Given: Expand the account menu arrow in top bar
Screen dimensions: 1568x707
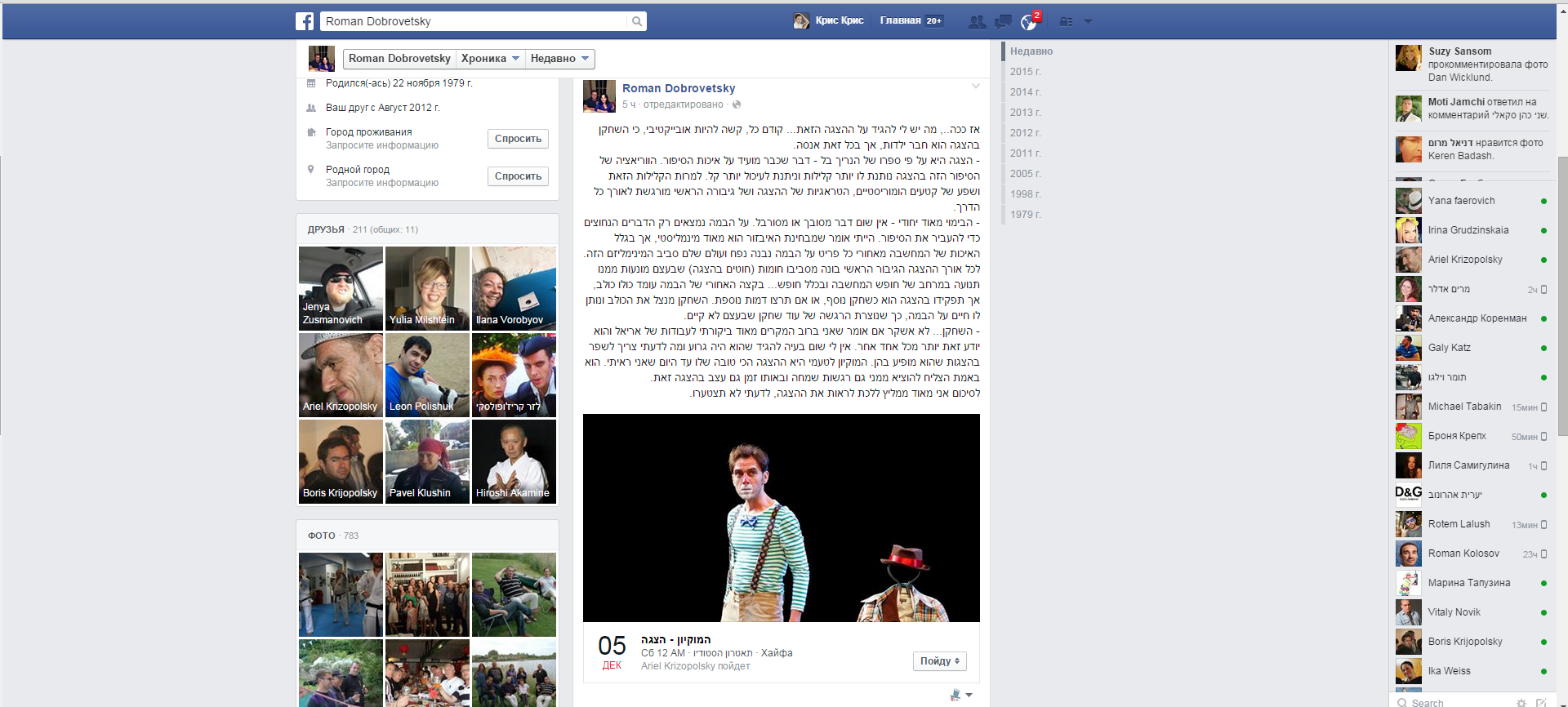Looking at the screenshot, I should (1088, 21).
